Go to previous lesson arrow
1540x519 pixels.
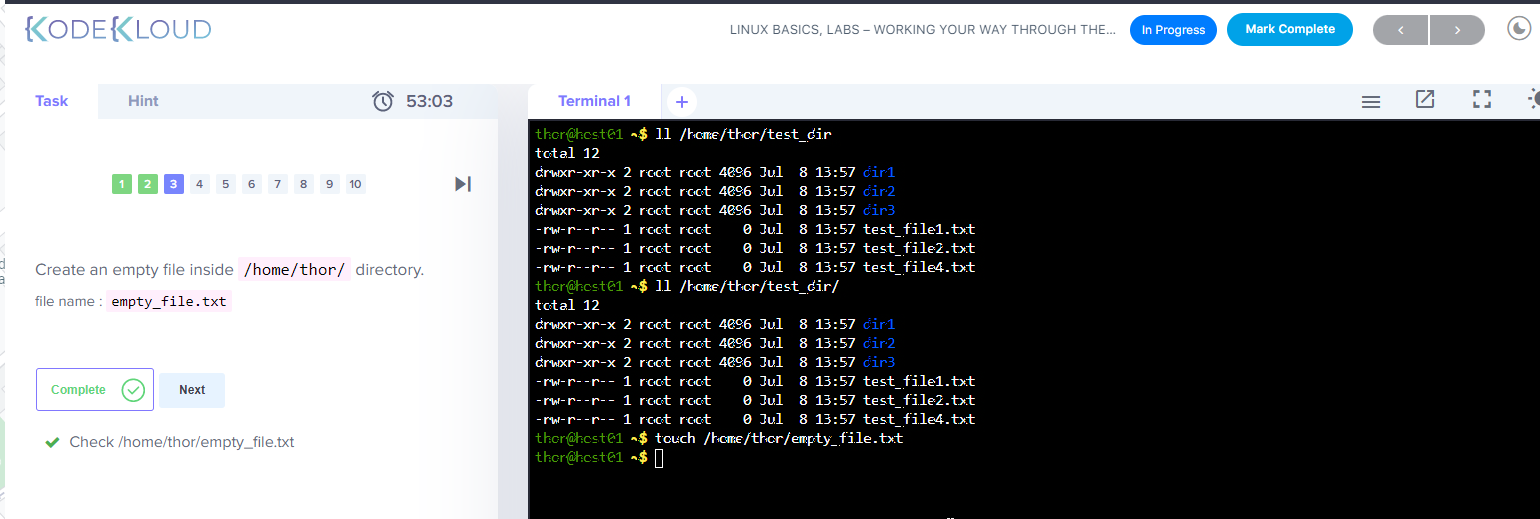[x=1400, y=30]
